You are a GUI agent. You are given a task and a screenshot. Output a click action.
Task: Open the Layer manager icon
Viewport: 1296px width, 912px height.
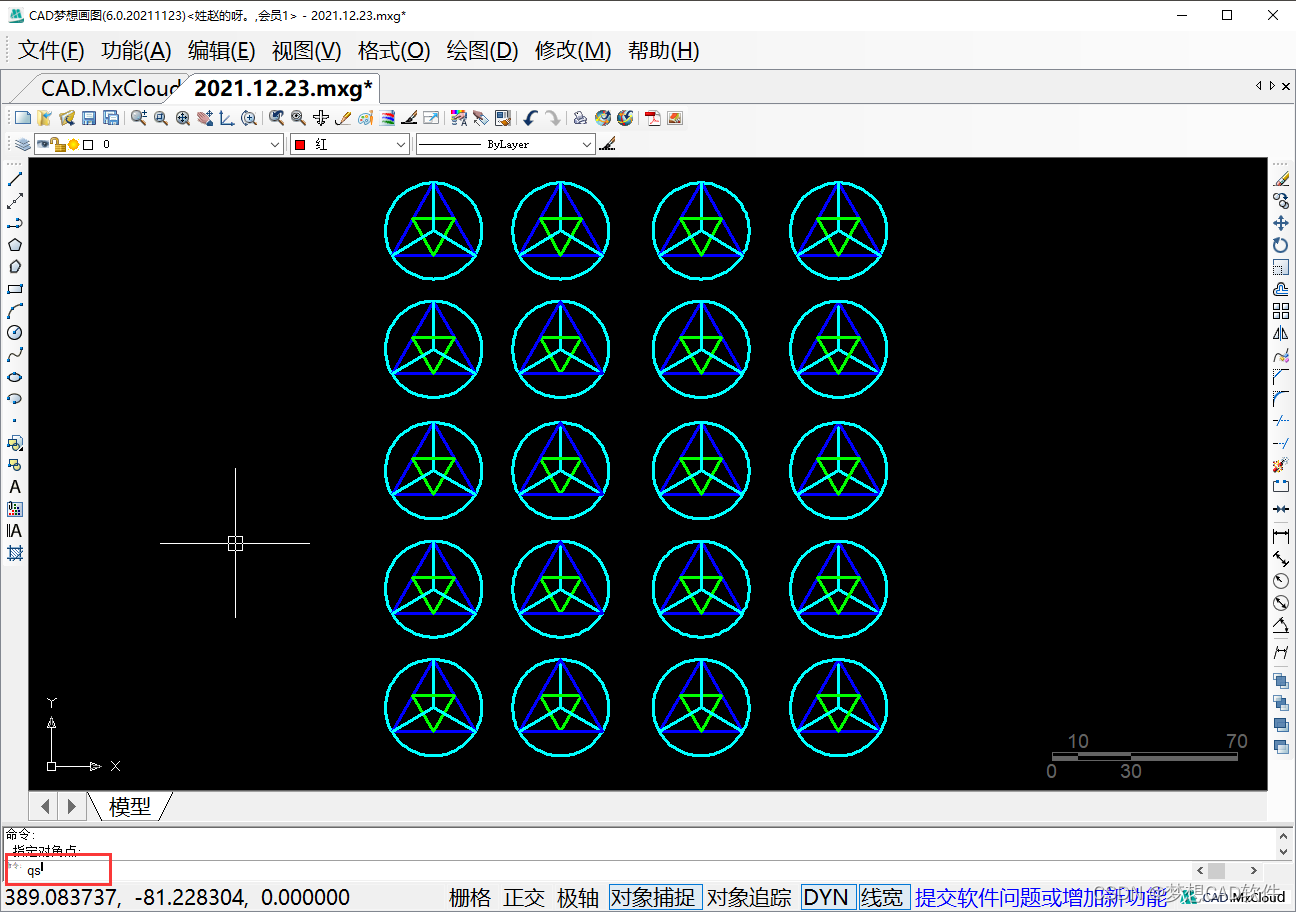point(22,144)
